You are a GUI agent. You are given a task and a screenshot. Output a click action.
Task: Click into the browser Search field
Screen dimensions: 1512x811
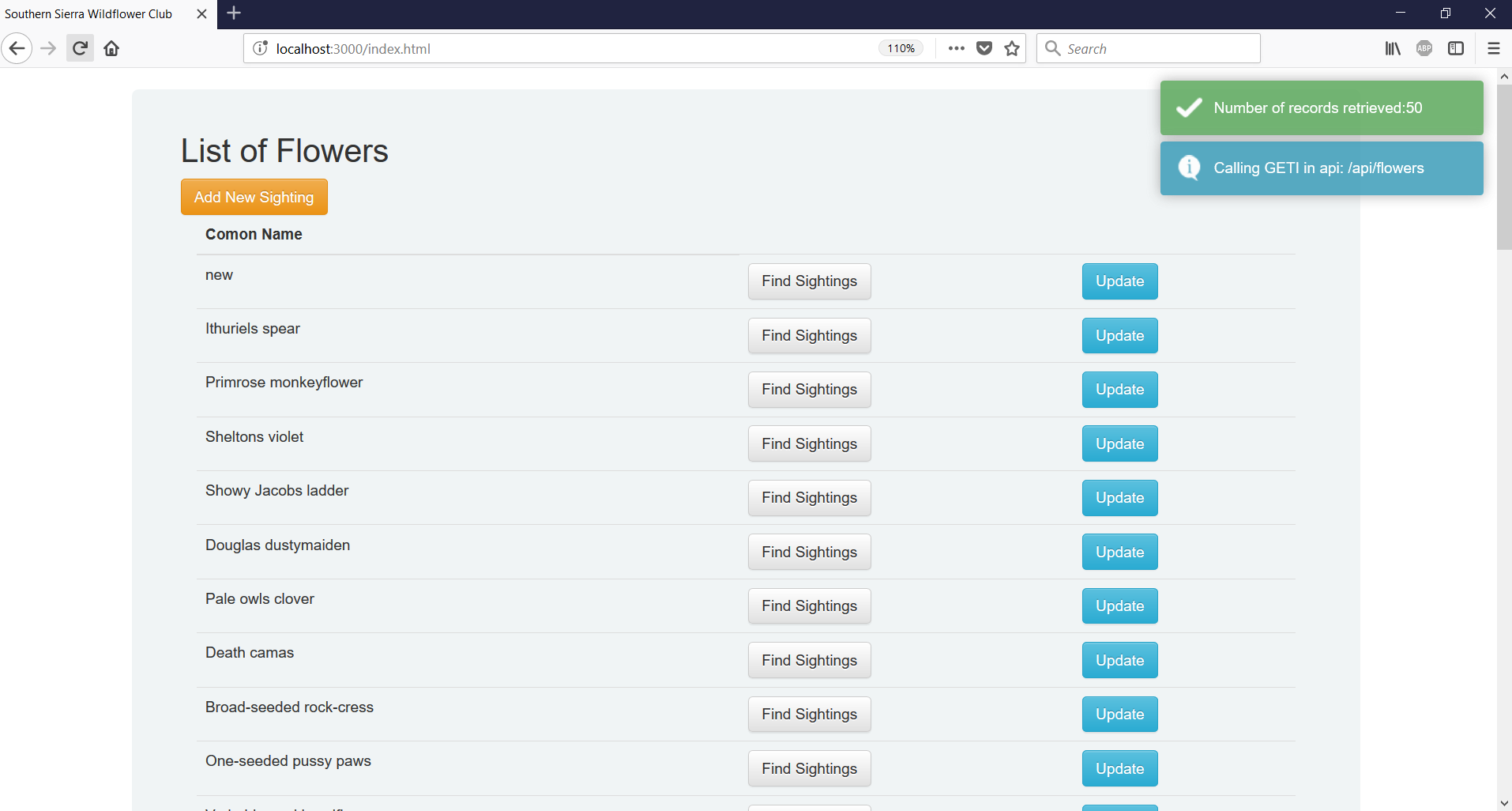click(x=1148, y=48)
